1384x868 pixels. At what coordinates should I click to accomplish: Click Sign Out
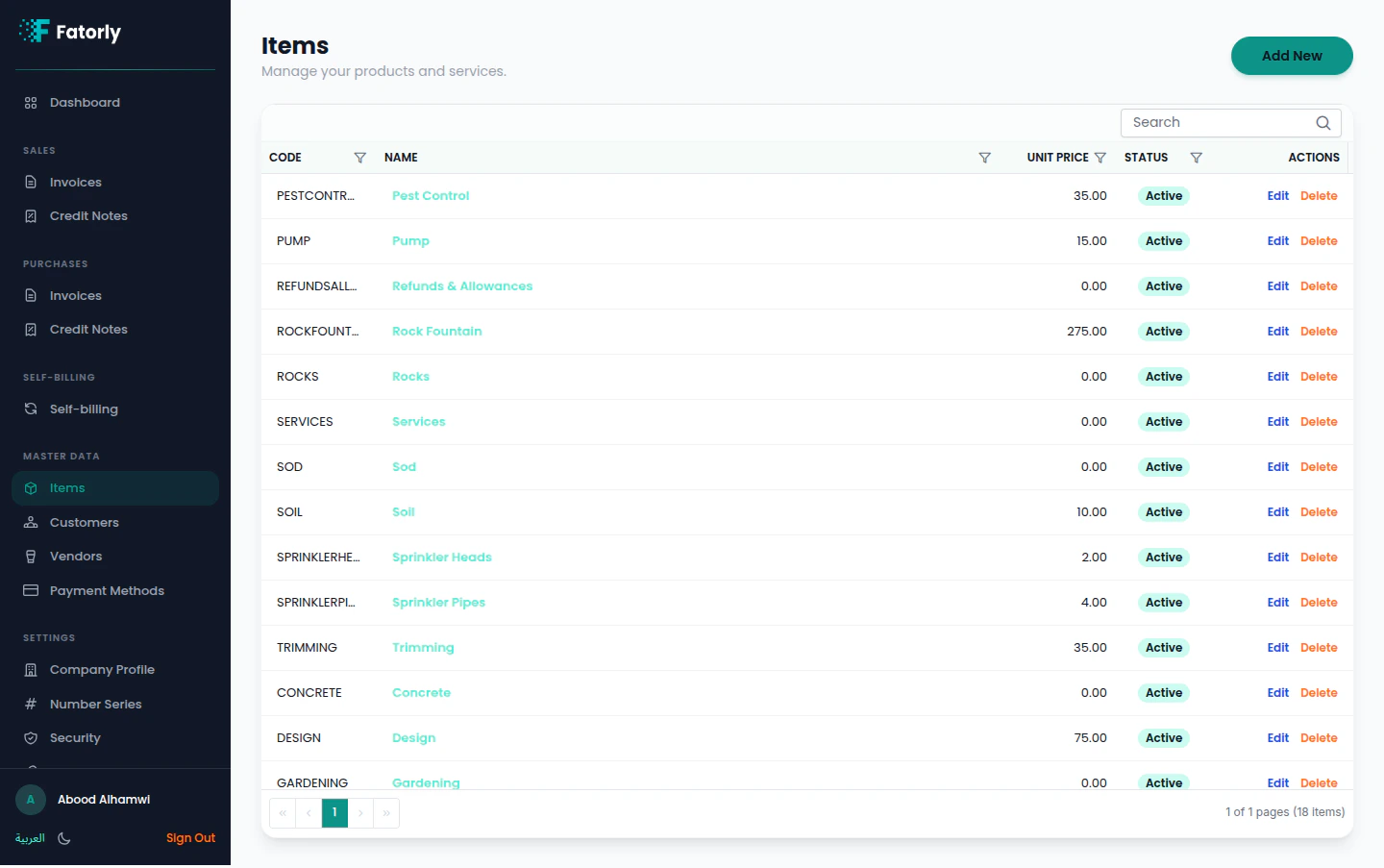click(x=190, y=838)
